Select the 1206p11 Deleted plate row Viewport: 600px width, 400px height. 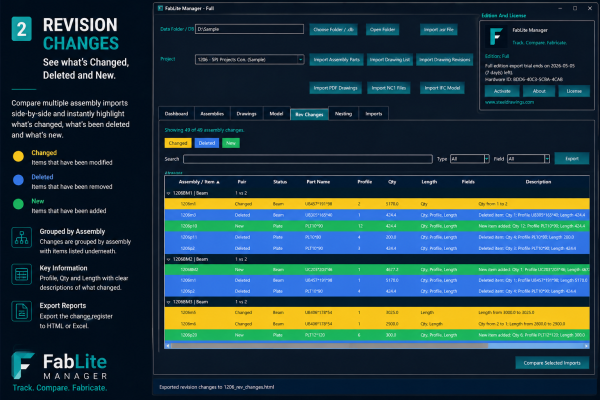(377, 237)
